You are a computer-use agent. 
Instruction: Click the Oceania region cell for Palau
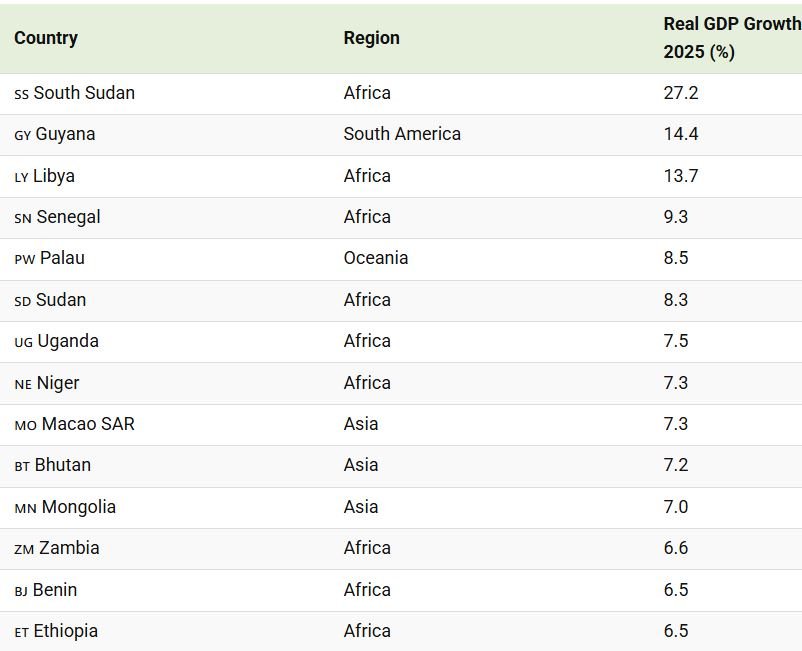[x=376, y=258]
